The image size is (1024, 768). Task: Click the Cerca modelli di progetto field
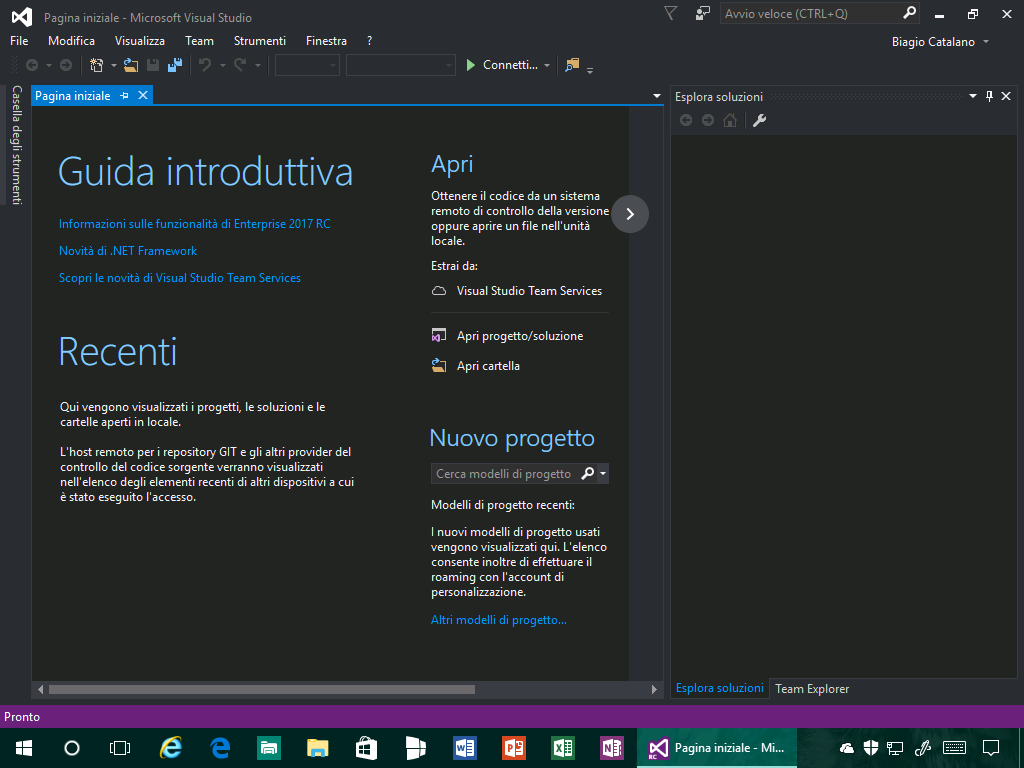coord(504,473)
